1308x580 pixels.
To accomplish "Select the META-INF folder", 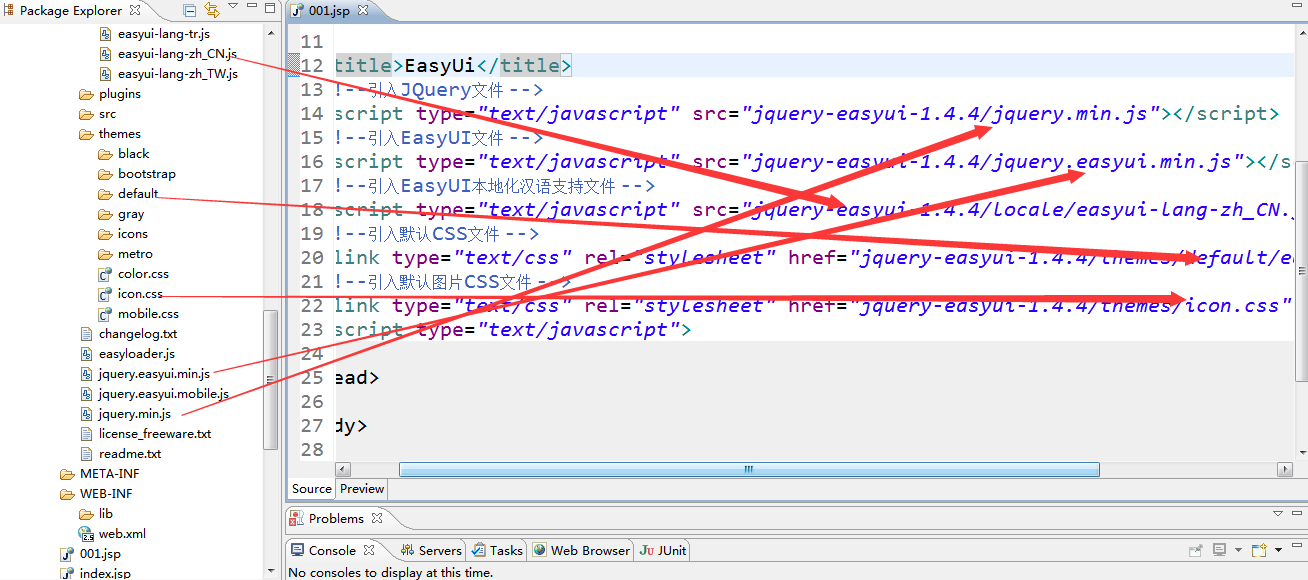I will coord(100,473).
